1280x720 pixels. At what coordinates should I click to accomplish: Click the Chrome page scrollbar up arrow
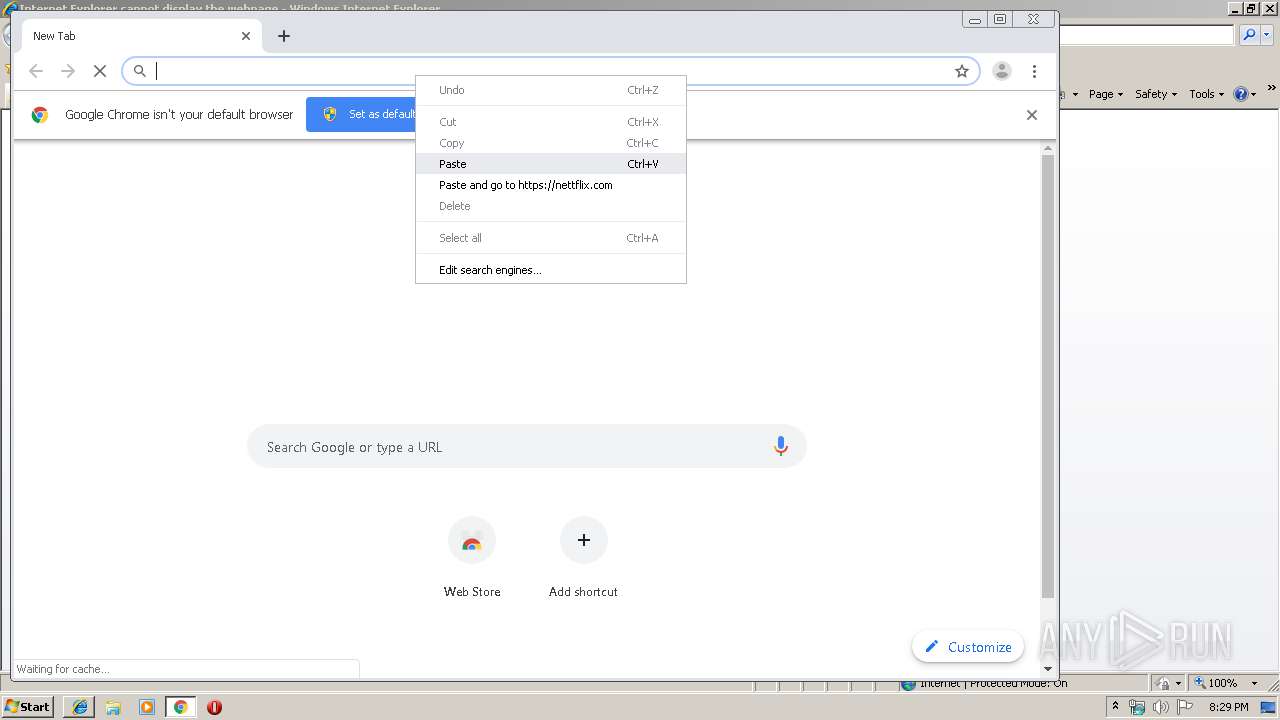pos(1048,149)
